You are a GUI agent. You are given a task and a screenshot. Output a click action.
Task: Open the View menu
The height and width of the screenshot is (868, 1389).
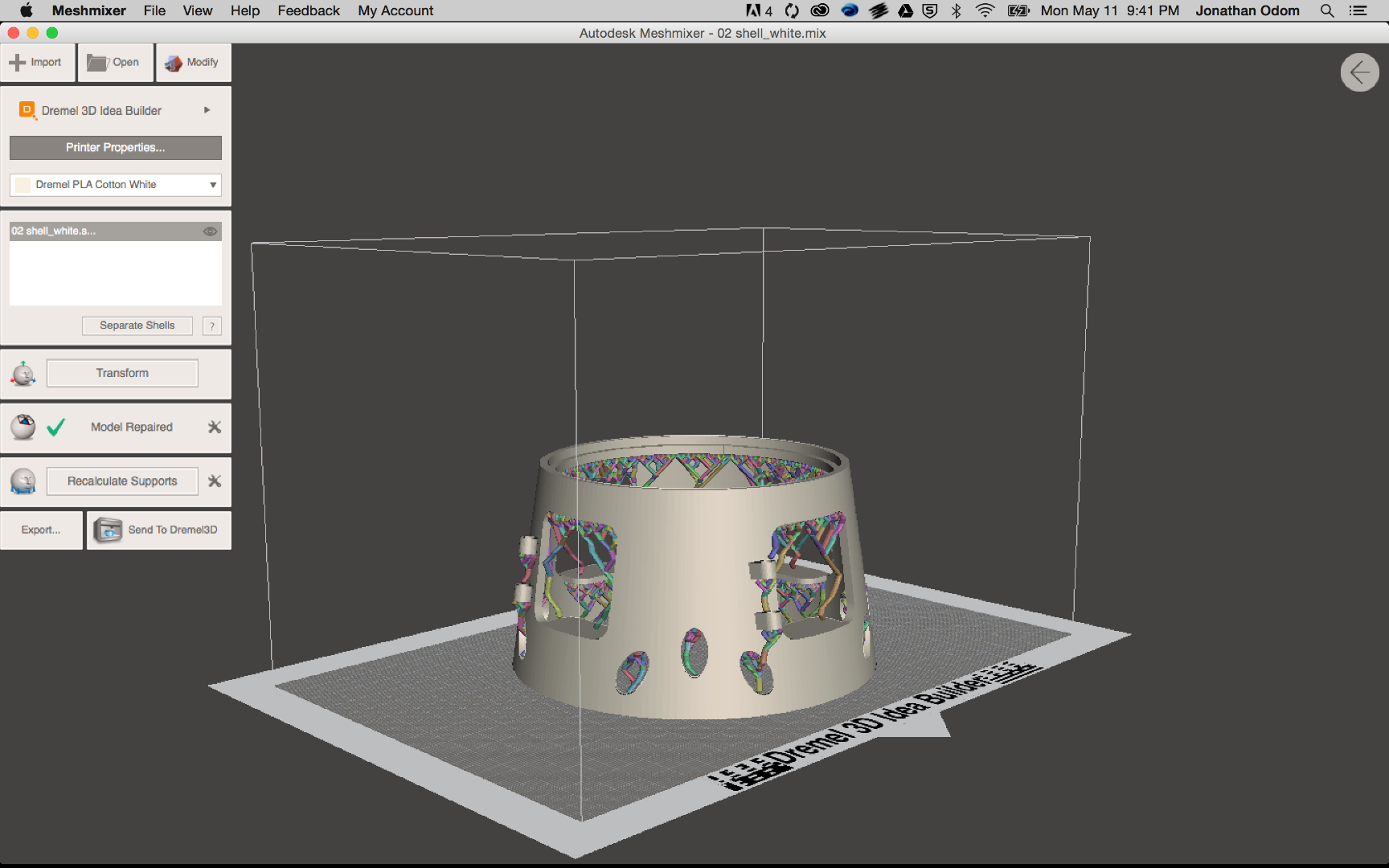point(198,10)
